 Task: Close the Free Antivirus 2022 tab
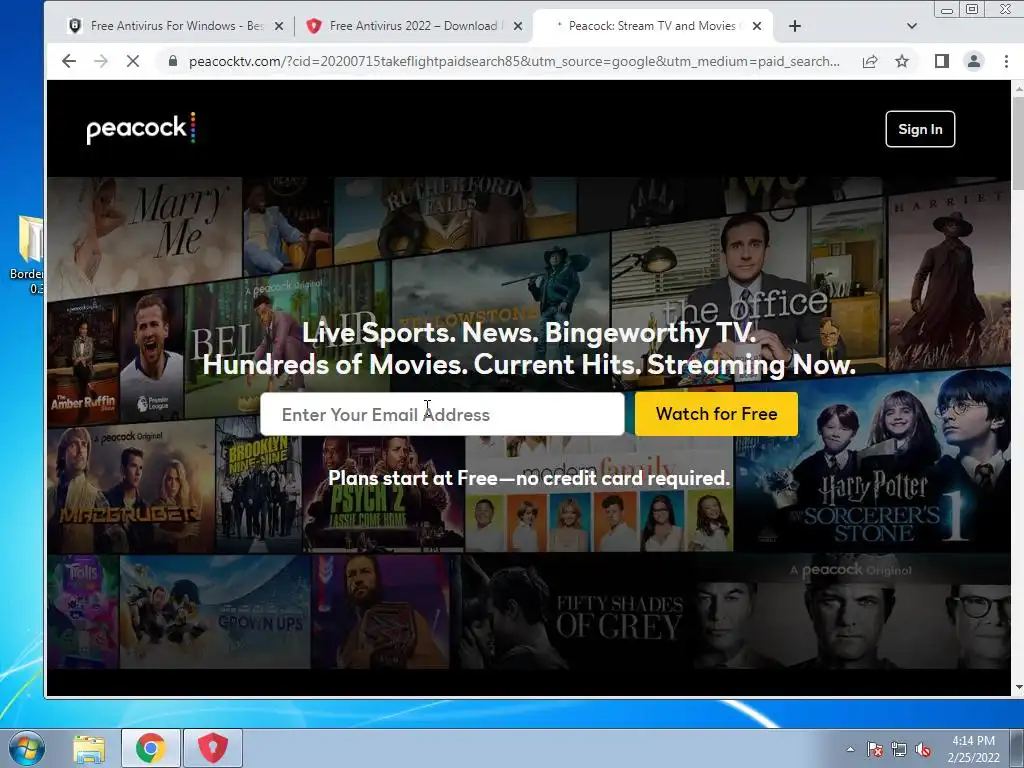click(518, 26)
